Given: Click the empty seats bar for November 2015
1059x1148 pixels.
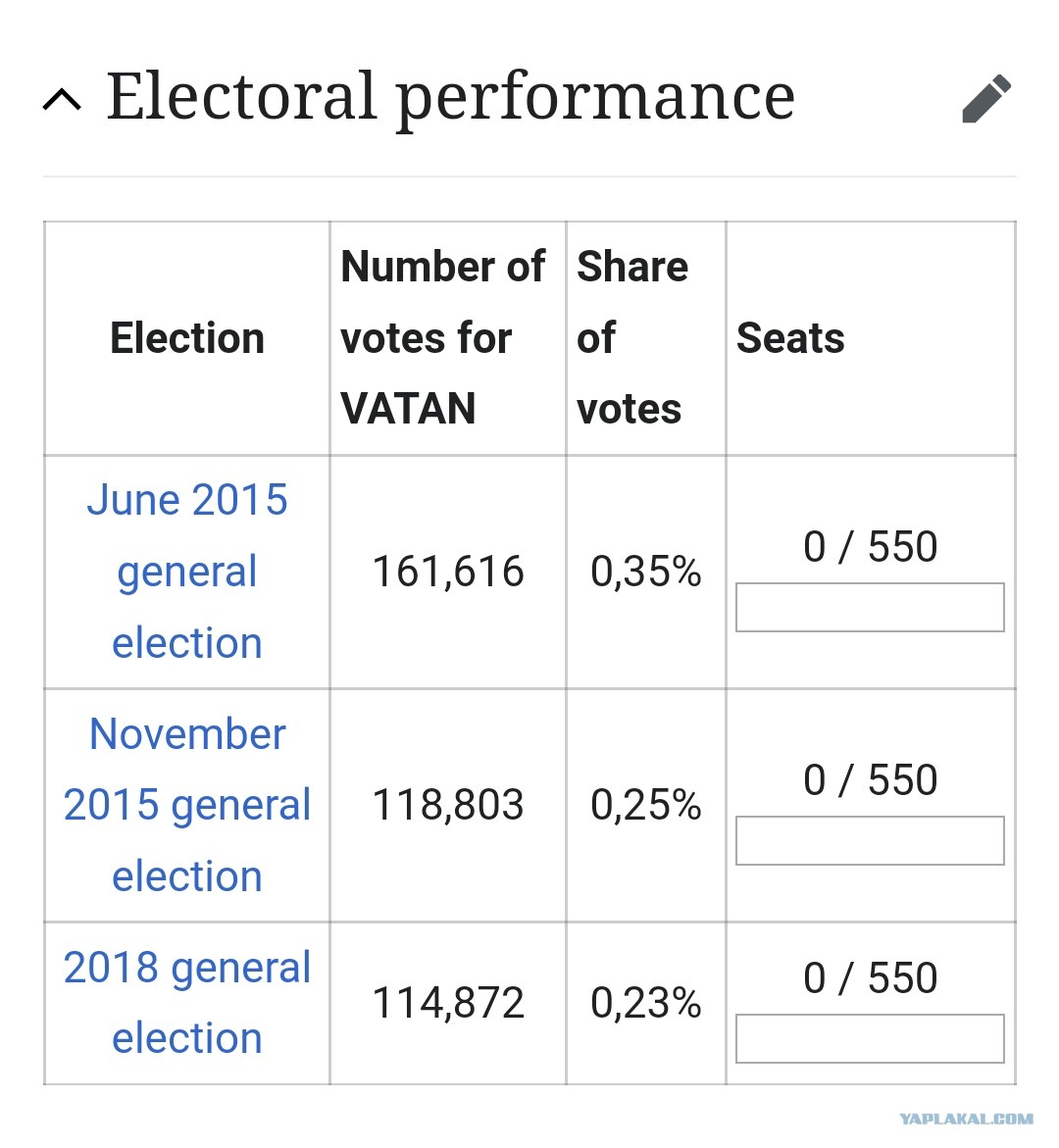Looking at the screenshot, I should pyautogui.click(x=870, y=840).
